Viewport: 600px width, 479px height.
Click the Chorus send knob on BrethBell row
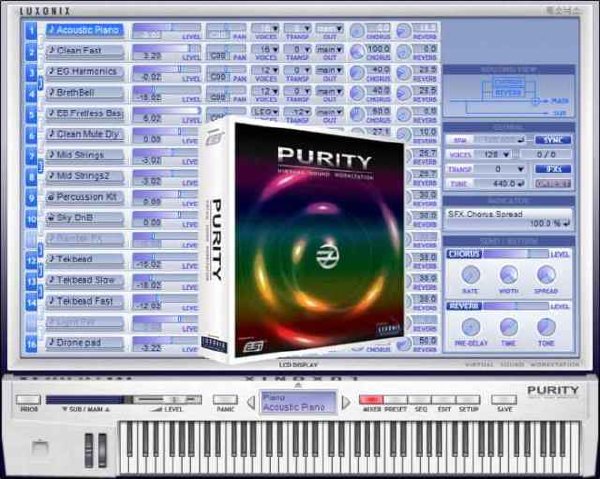pos(357,93)
